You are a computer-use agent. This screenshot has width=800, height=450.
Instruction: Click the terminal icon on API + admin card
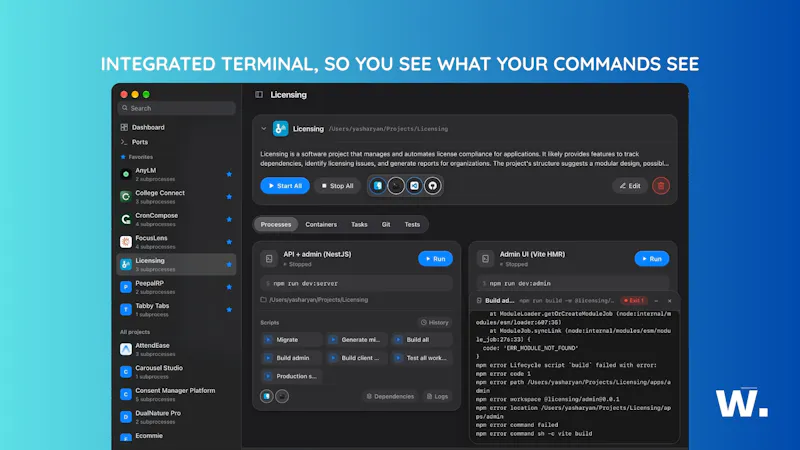(x=269, y=259)
